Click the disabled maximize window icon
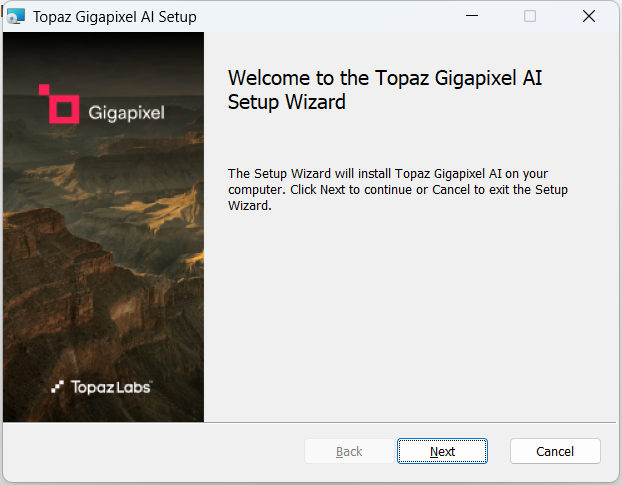This screenshot has width=622, height=485. point(530,16)
